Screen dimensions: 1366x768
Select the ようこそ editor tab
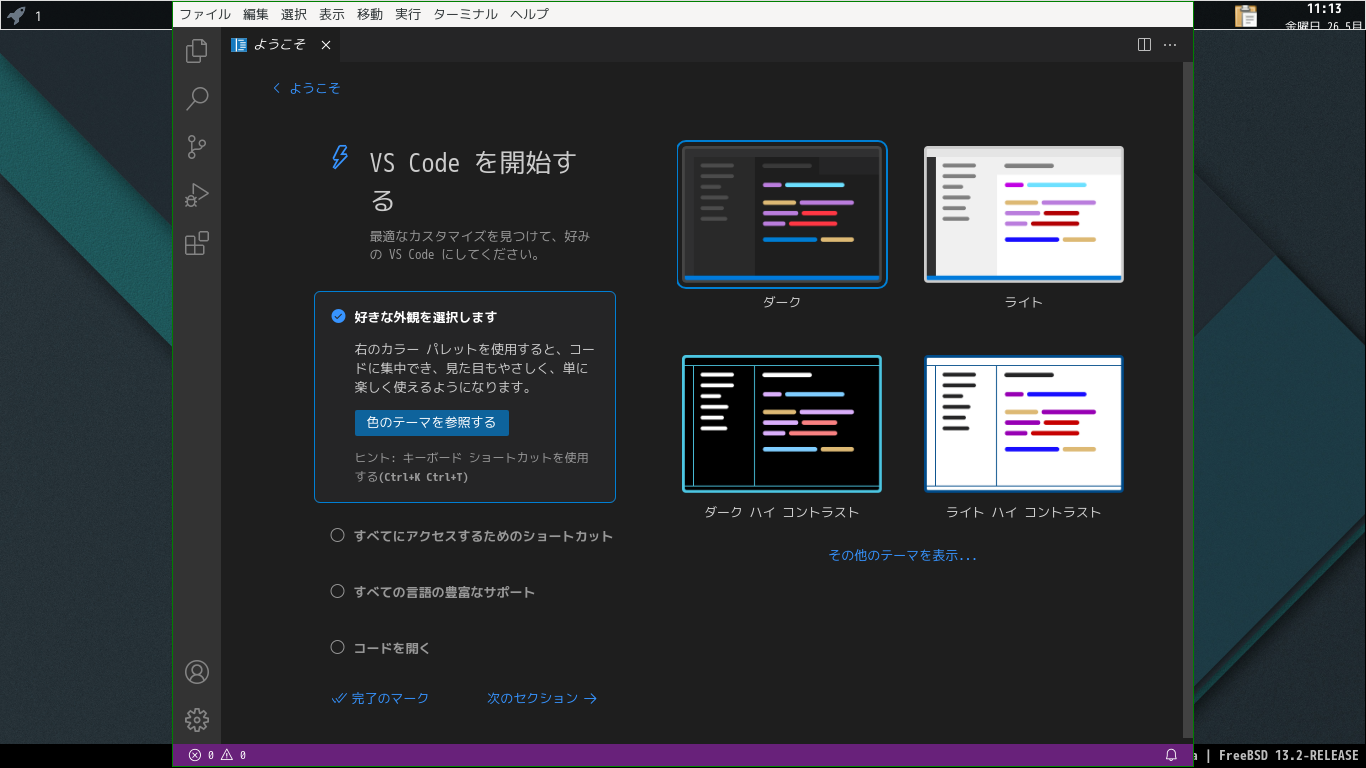click(x=280, y=45)
